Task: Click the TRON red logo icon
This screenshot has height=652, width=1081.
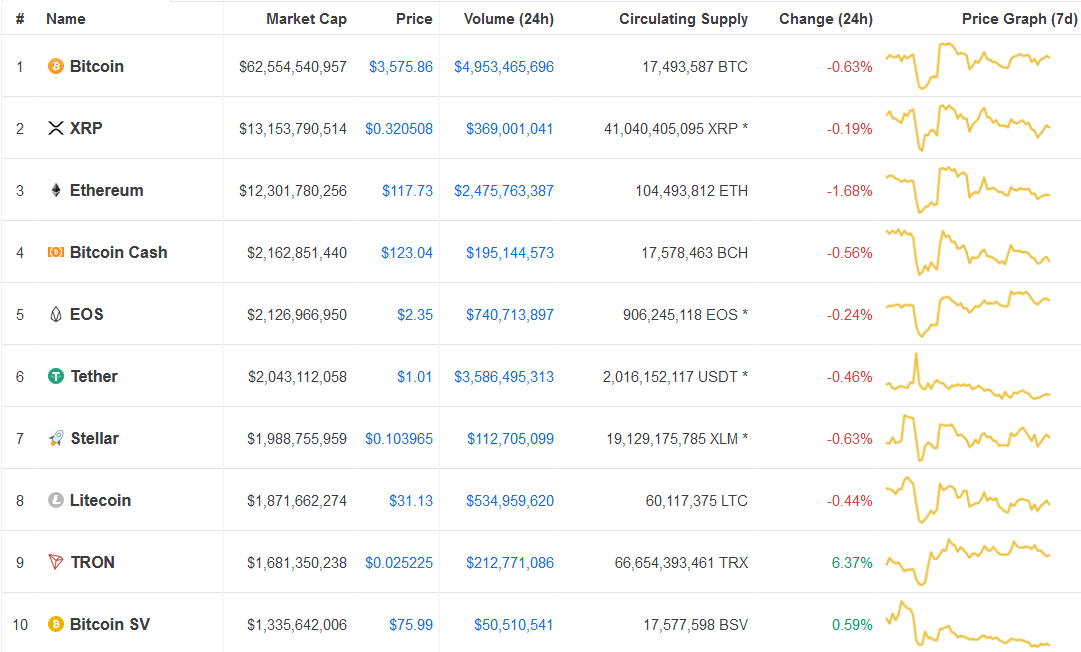Action: 56,562
